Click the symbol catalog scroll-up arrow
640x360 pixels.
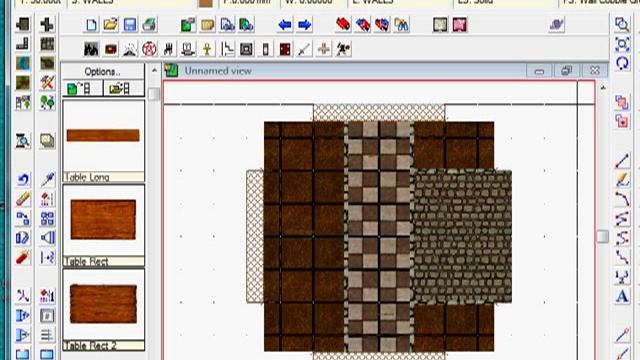(x=154, y=70)
